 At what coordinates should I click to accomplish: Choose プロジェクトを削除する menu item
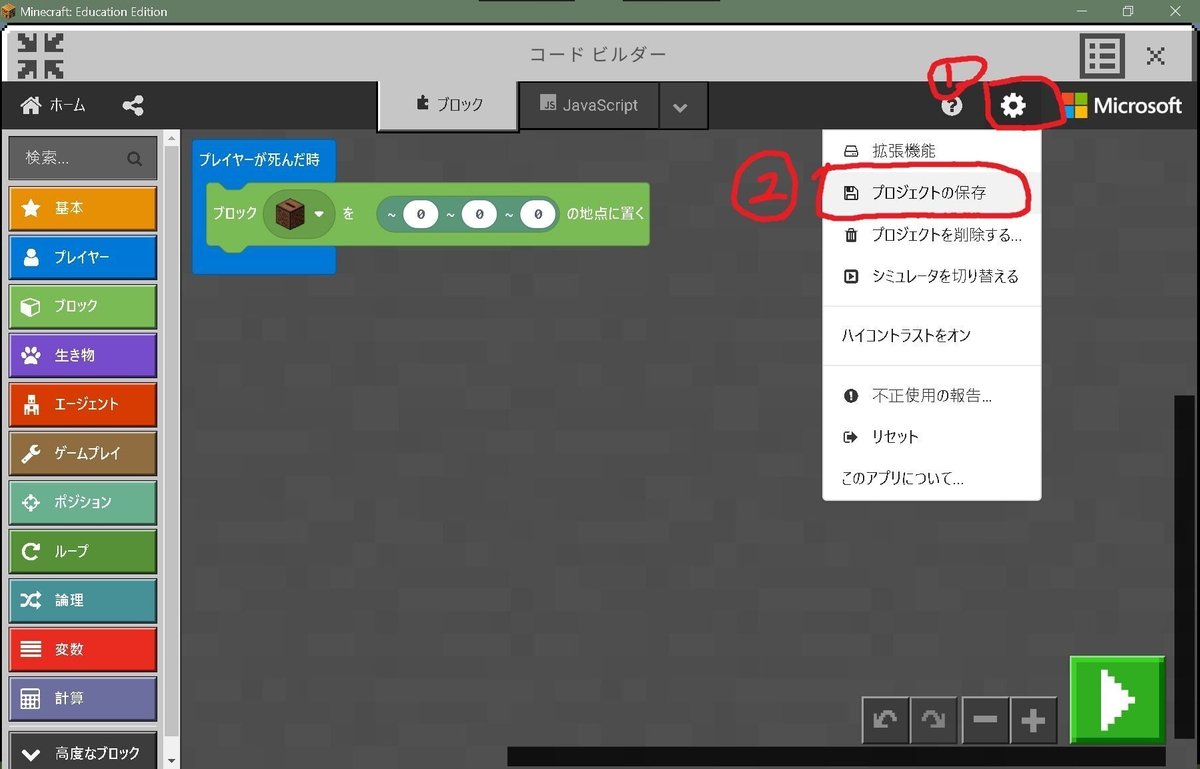coord(932,235)
